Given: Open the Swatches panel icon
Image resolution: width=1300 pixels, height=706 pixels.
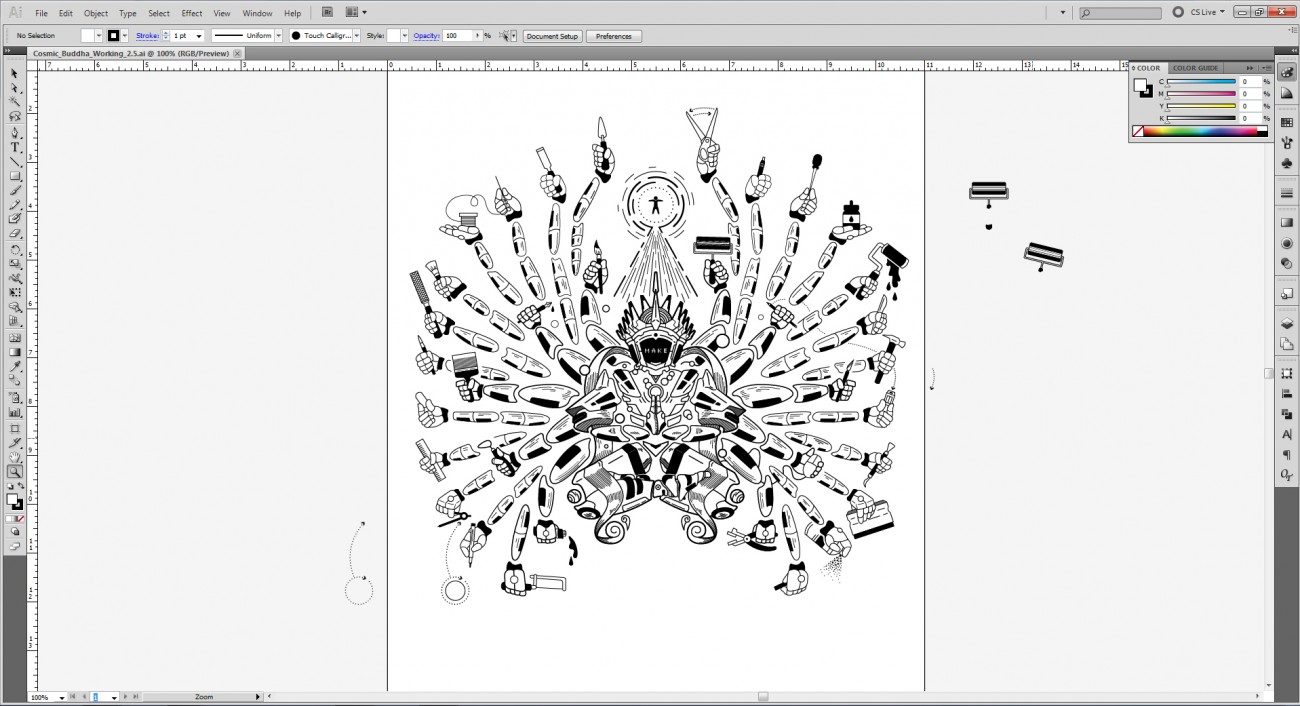Looking at the screenshot, I should coord(1287,123).
